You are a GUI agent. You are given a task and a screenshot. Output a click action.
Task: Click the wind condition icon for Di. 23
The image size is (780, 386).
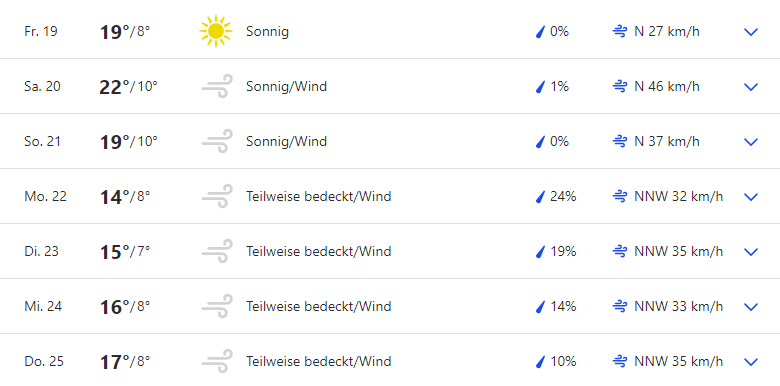point(217,251)
